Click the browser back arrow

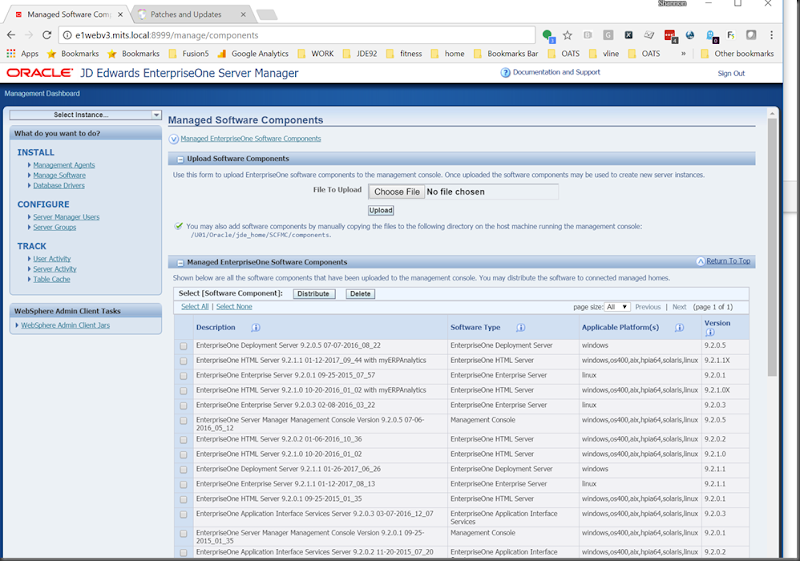pyautogui.click(x=11, y=35)
